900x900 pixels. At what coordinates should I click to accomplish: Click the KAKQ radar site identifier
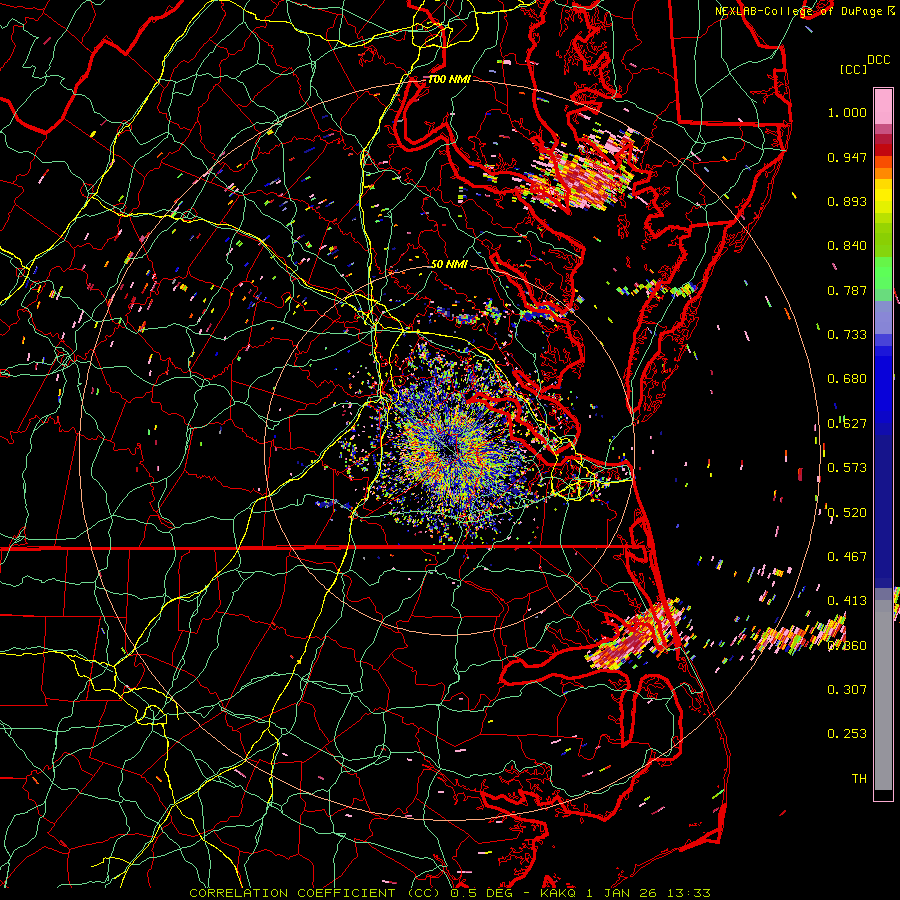[x=559, y=893]
